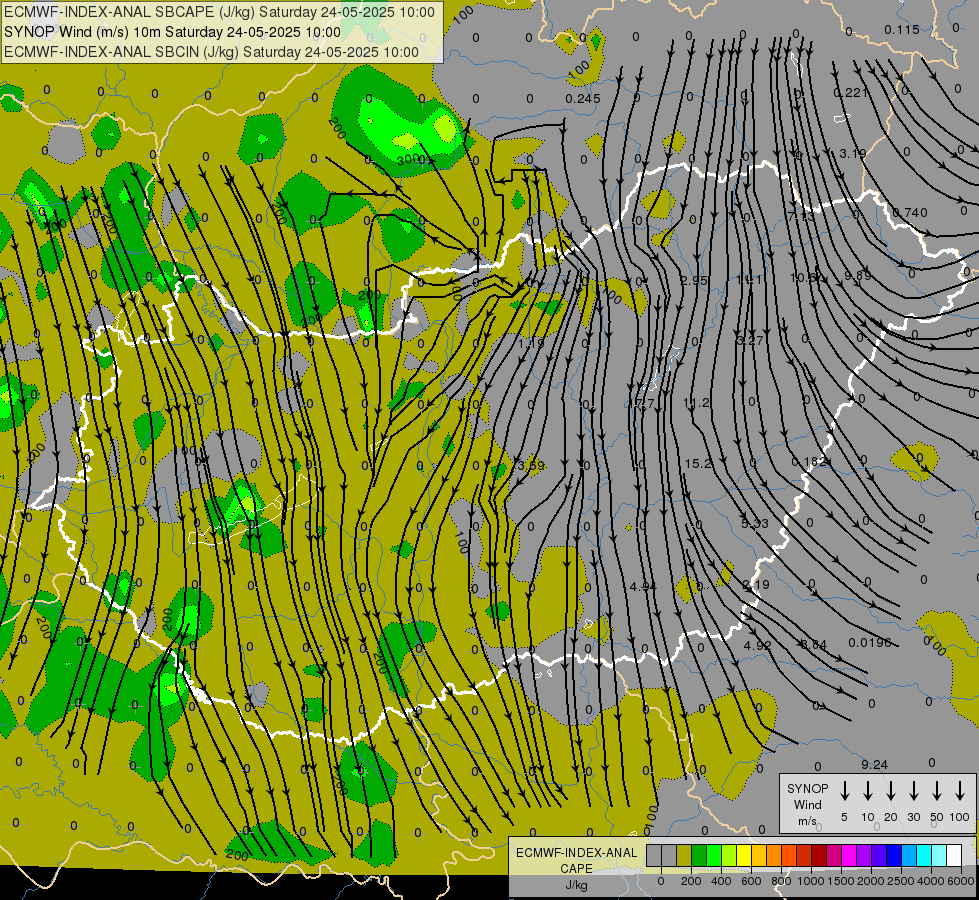The image size is (979, 900).
Task: Click the 9.89 value on the map
Action: [x=858, y=275]
